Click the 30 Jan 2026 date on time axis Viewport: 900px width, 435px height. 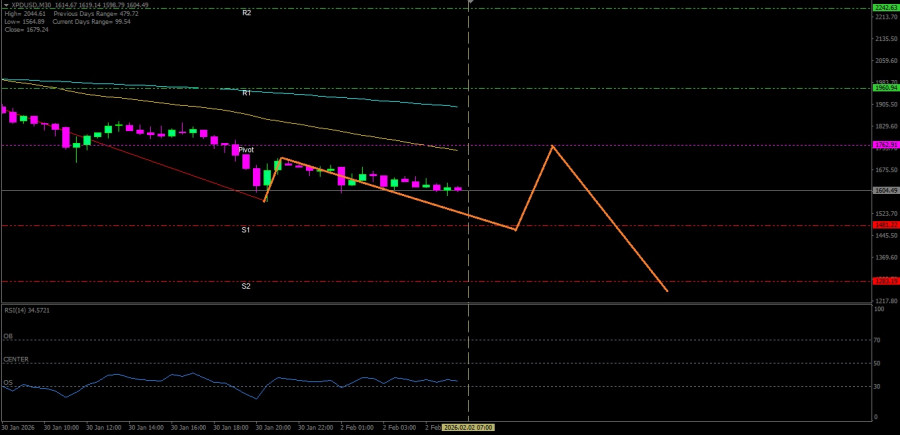pos(18,427)
